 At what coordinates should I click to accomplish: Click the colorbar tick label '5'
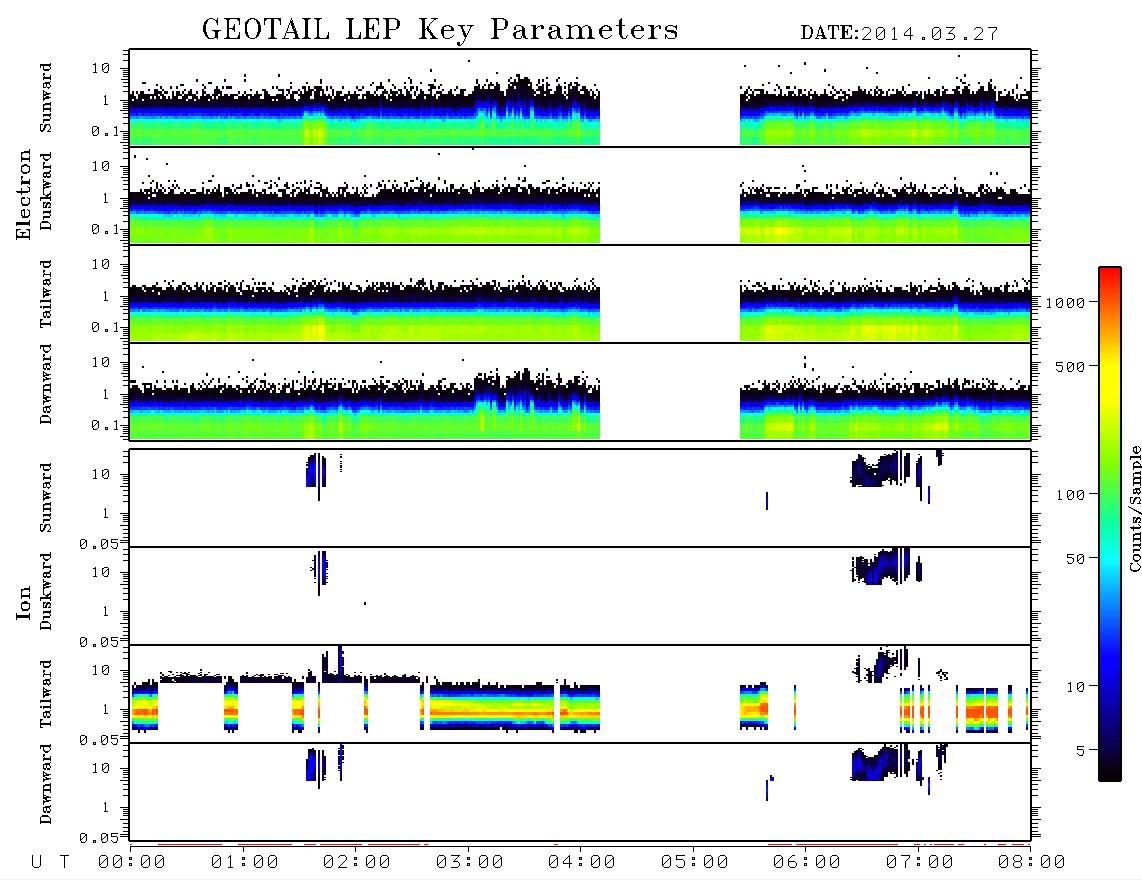tap(1082, 751)
